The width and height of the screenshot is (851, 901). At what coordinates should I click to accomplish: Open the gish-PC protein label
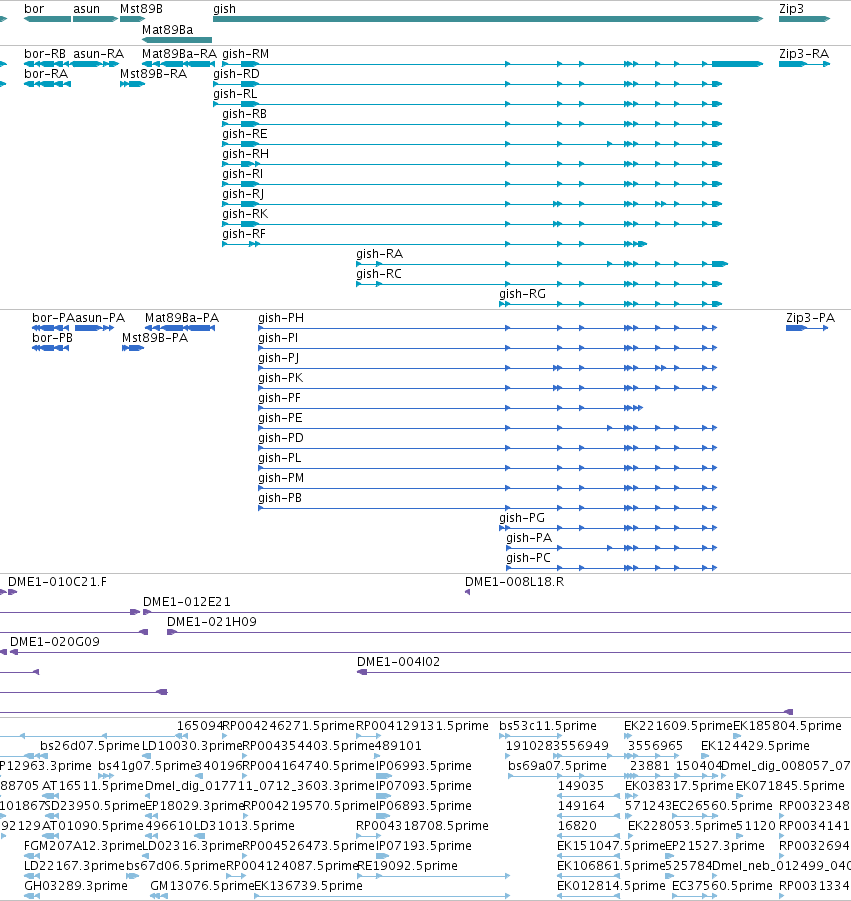click(528, 559)
